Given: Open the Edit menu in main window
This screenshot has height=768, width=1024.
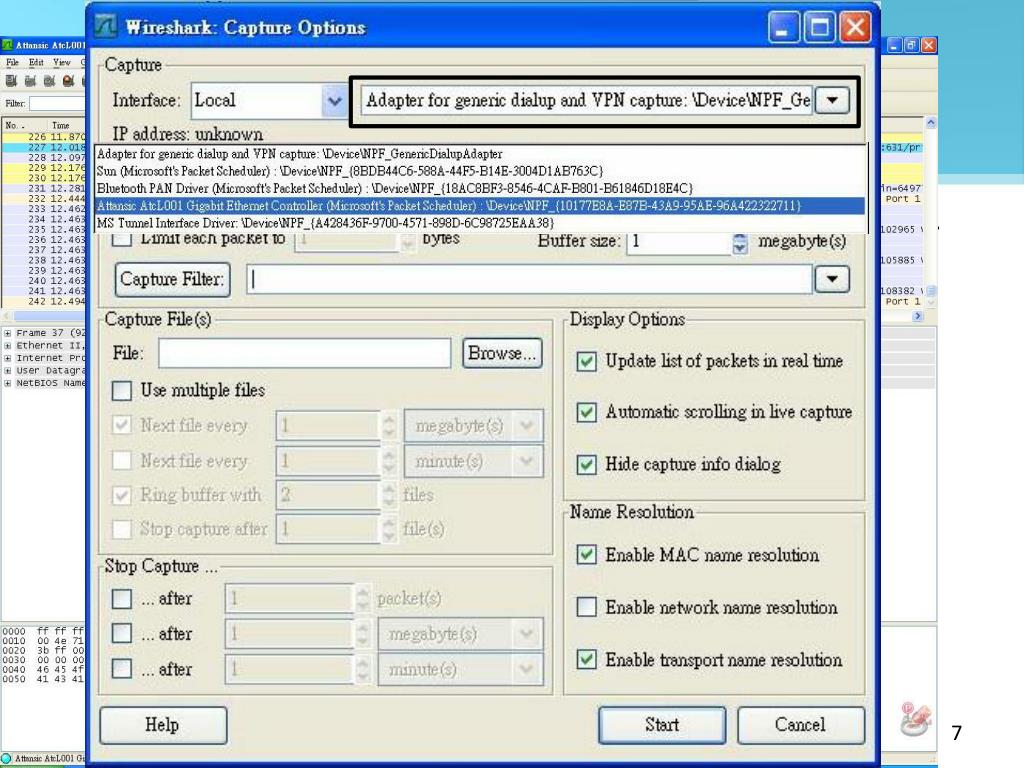Looking at the screenshot, I should 36,62.
